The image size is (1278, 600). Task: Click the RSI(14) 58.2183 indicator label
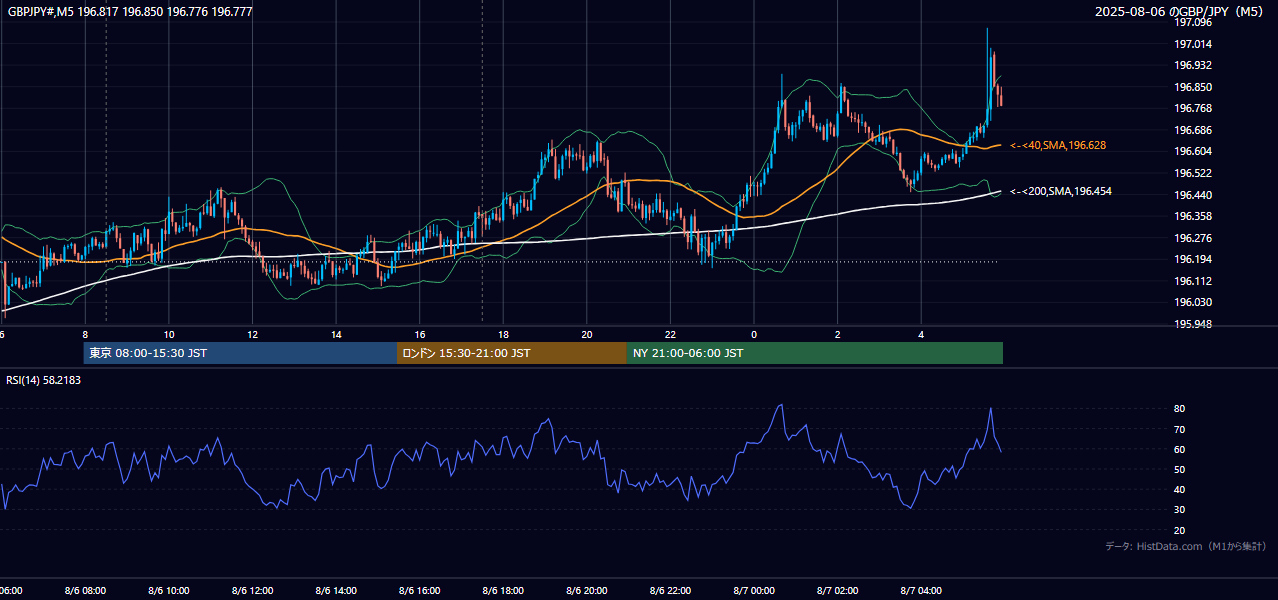[43, 380]
